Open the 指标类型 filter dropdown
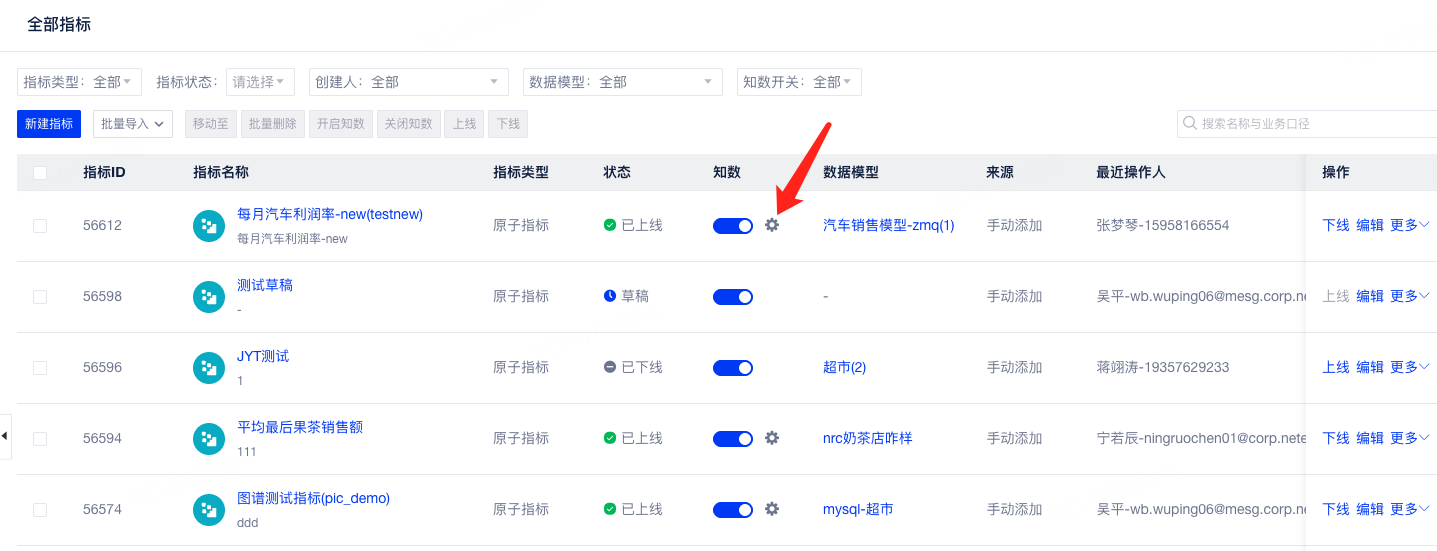 (x=80, y=82)
